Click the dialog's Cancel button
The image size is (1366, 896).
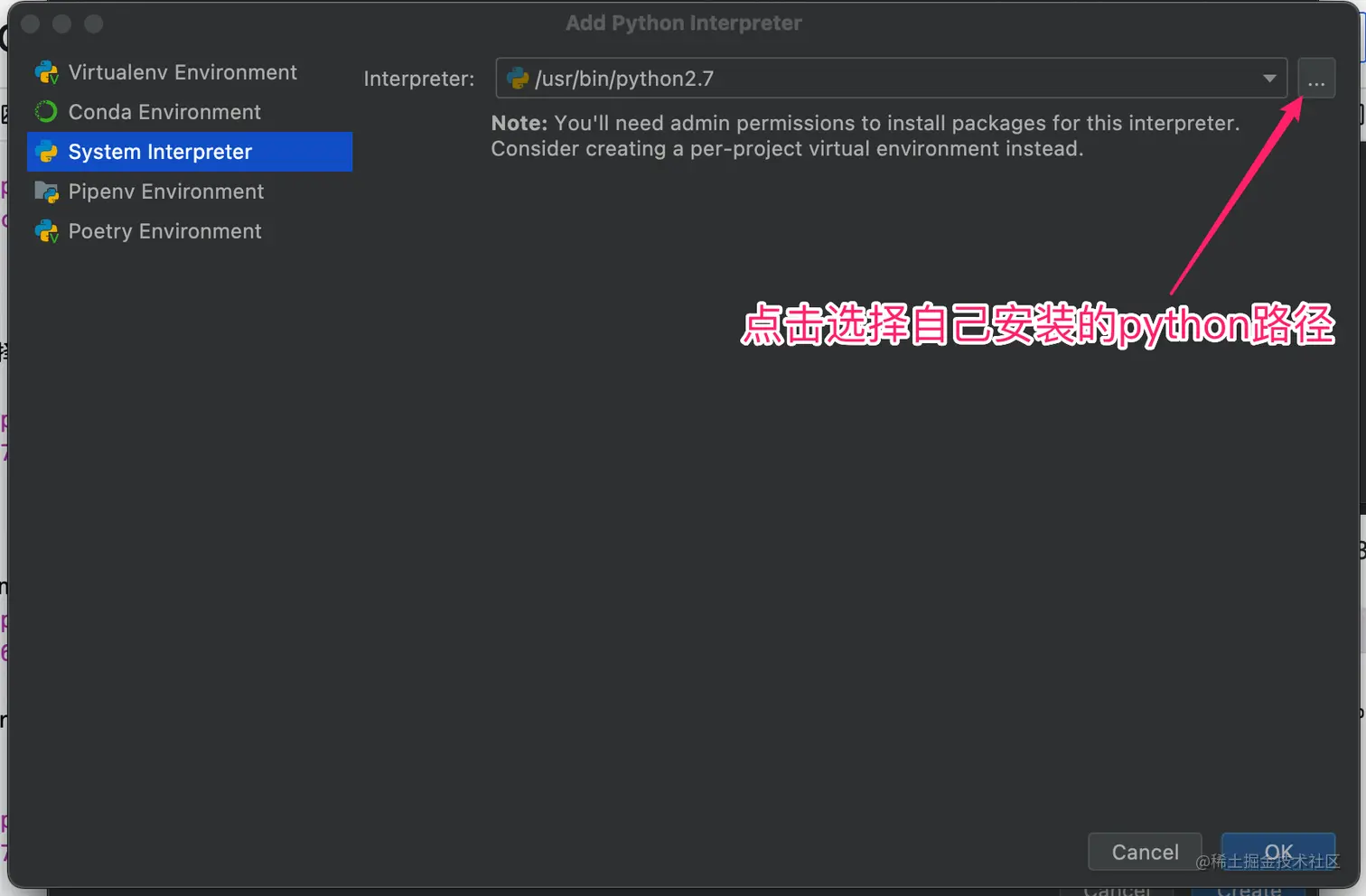[1145, 852]
